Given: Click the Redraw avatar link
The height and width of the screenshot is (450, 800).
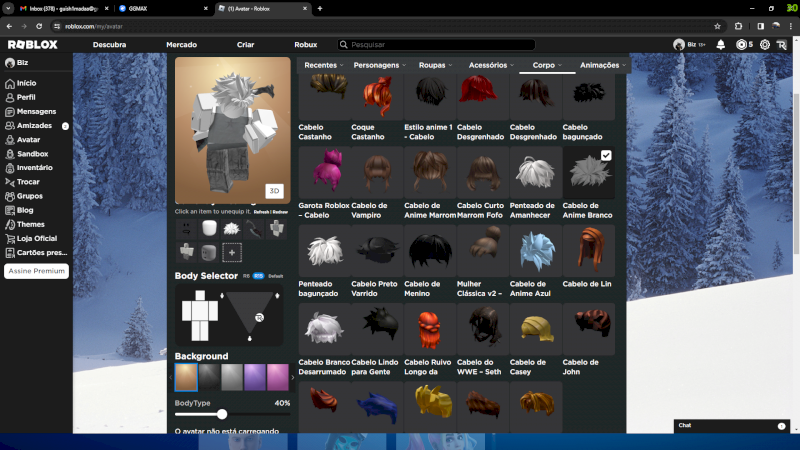Looking at the screenshot, I should click(280, 212).
